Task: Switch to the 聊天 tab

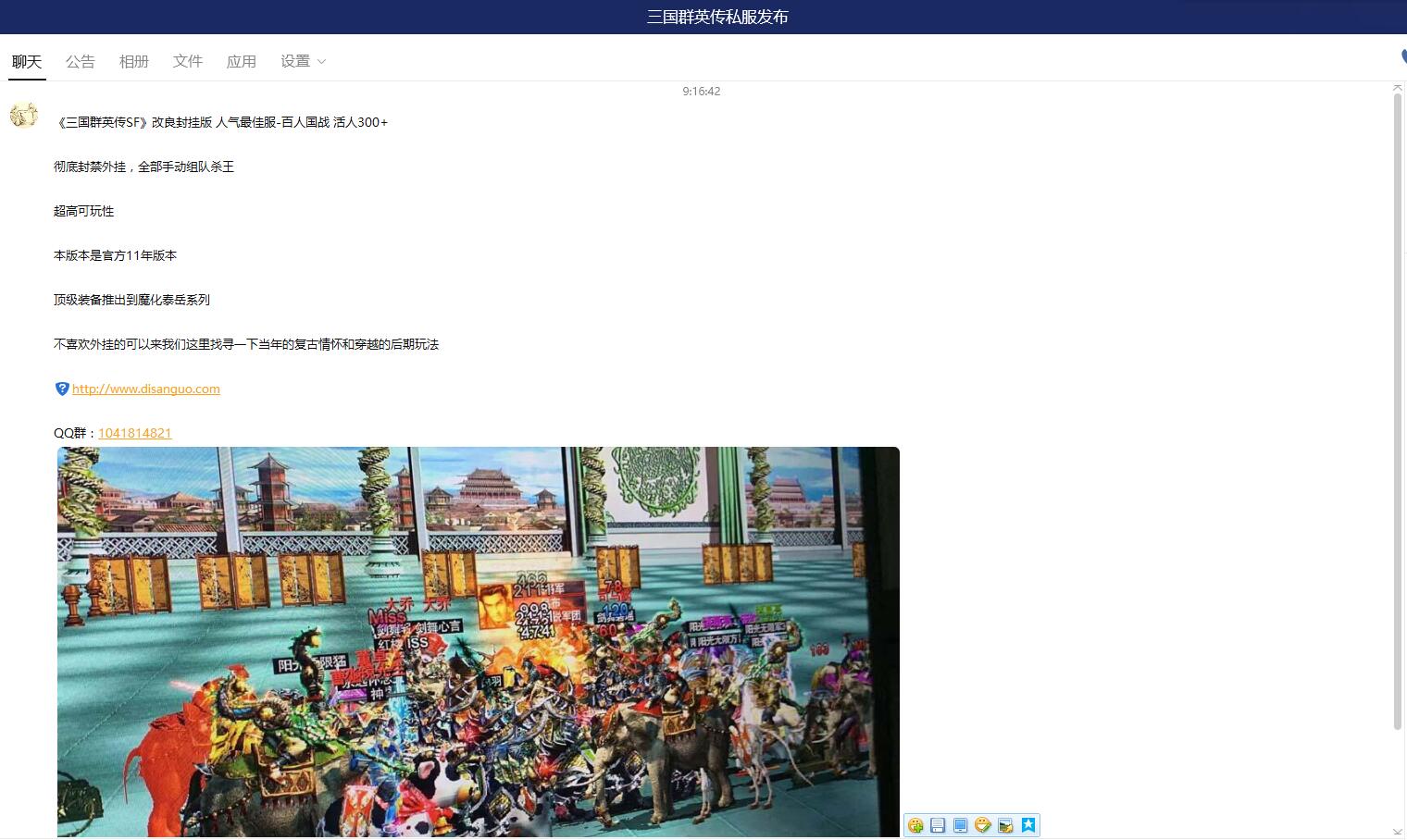Action: tap(27, 61)
